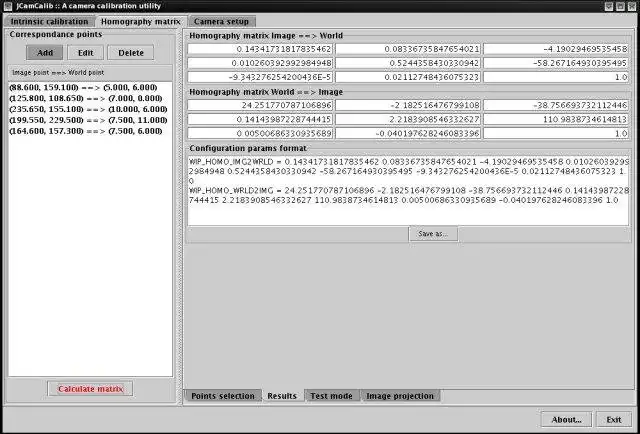
Task: Click the field showing -58.267164930395495
Action: click(x=556, y=63)
